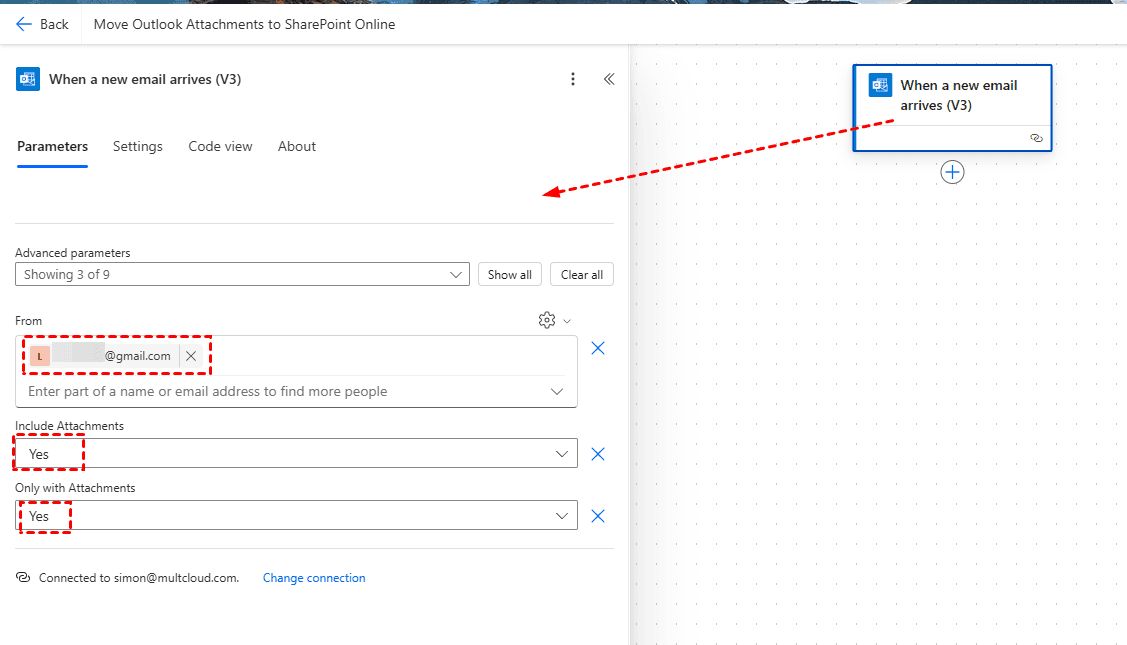Image resolution: width=1127 pixels, height=645 pixels.
Task: Click the Change connection link
Action: tap(314, 578)
